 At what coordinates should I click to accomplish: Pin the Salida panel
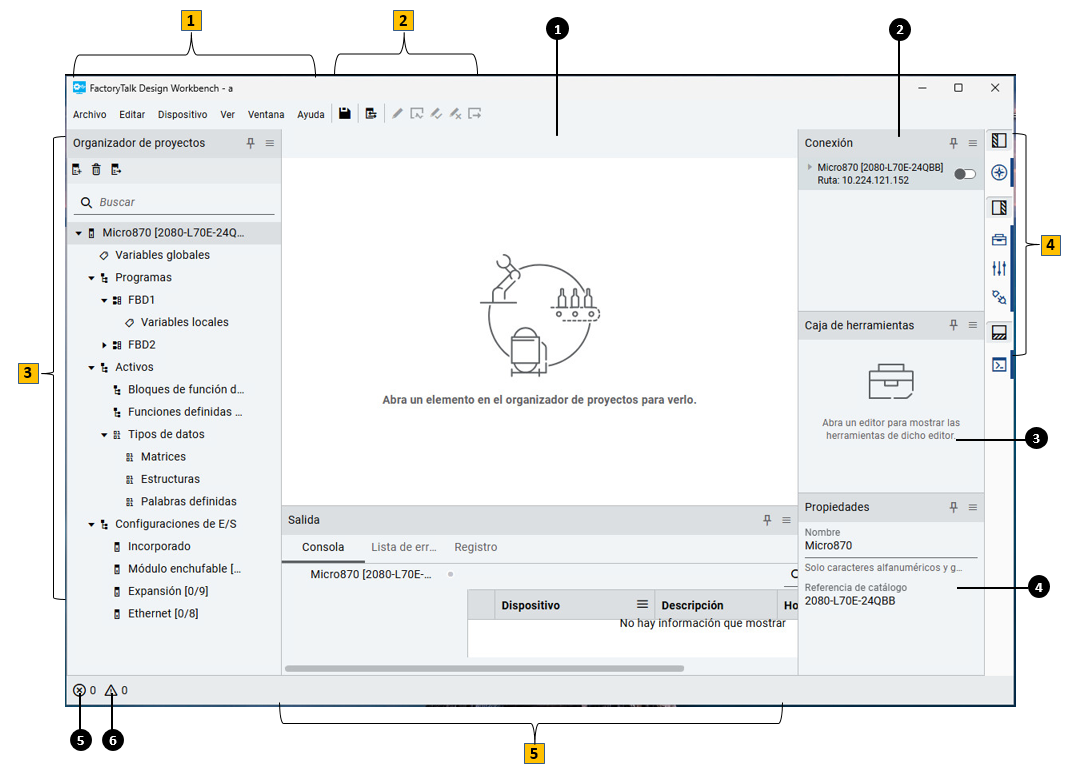(x=767, y=519)
